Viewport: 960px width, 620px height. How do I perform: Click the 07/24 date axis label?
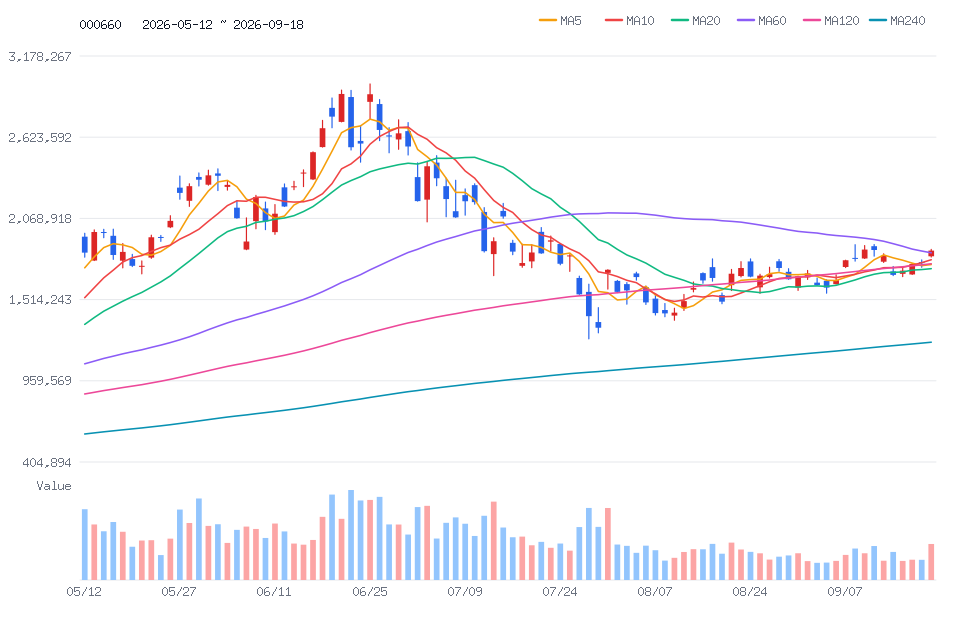point(560,592)
